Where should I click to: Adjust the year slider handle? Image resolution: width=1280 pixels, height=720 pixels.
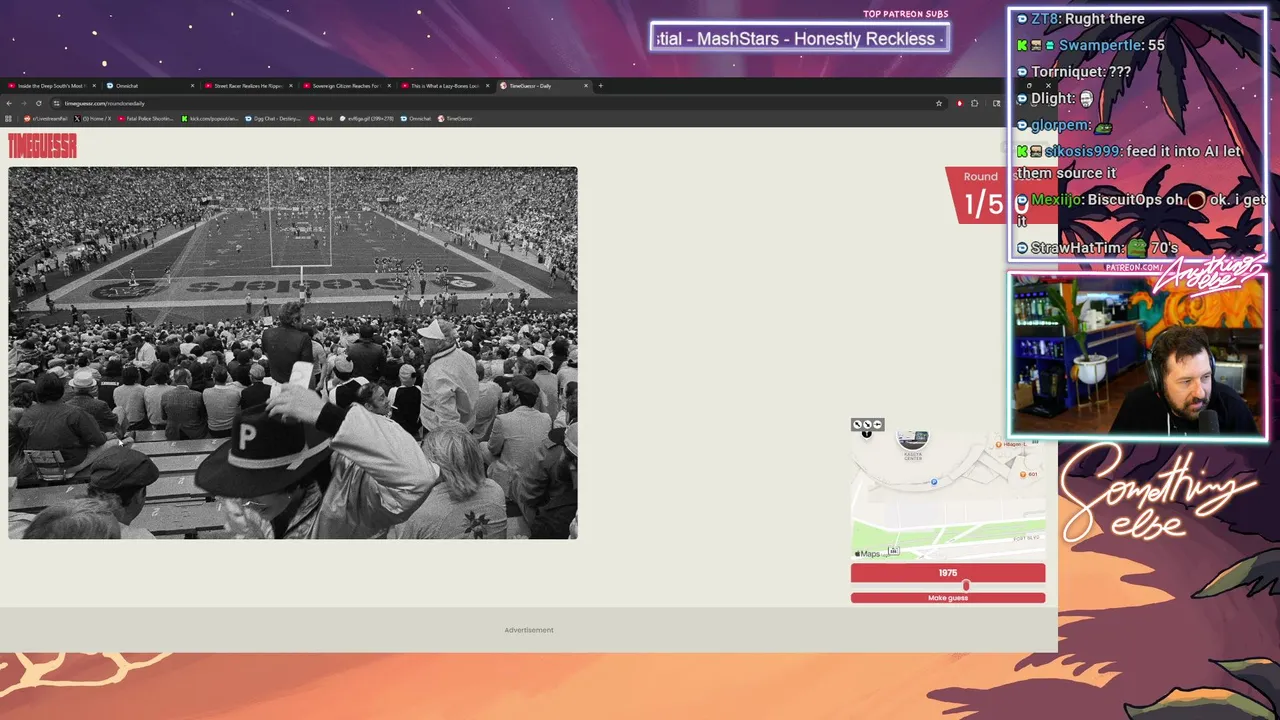(x=966, y=585)
